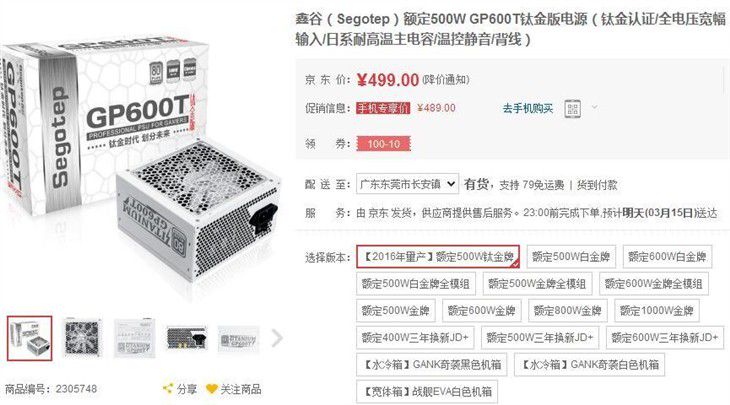730x405 pixels.
Task: Click the first thumbnail with box and PSU
Action: pyautogui.click(x=29, y=338)
